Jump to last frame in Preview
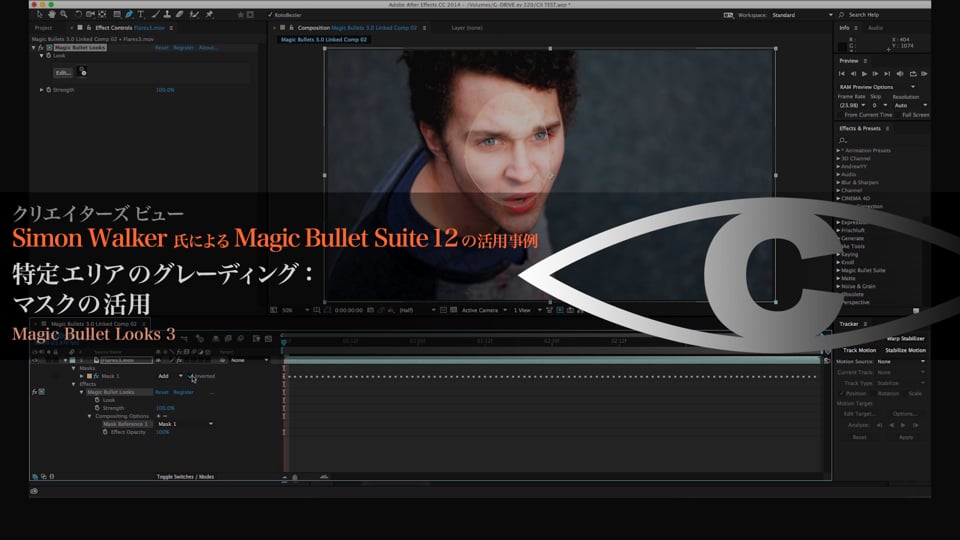The width and height of the screenshot is (960, 540). pyautogui.click(x=887, y=73)
